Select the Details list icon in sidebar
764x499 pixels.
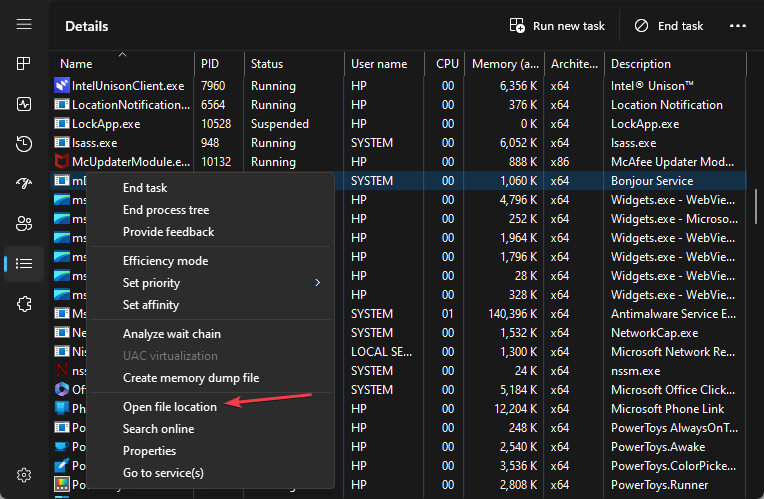click(24, 264)
